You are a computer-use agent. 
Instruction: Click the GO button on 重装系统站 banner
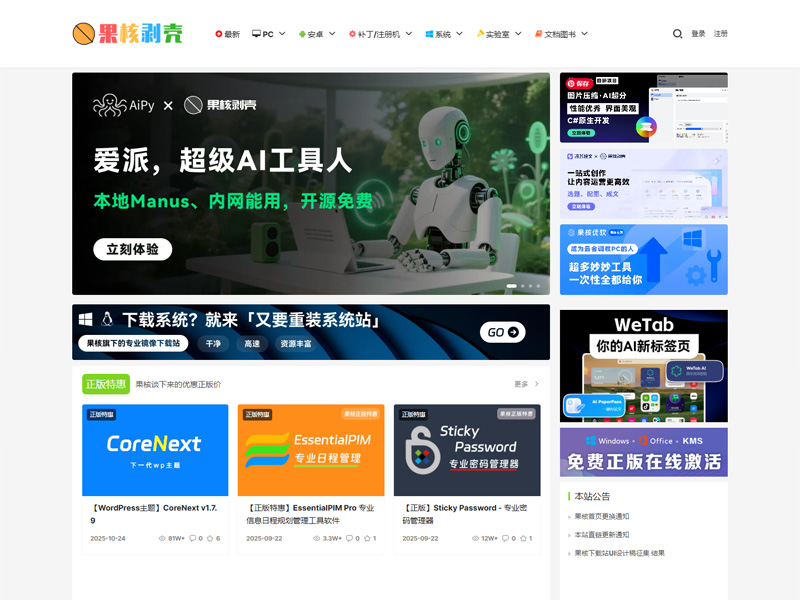(x=503, y=330)
